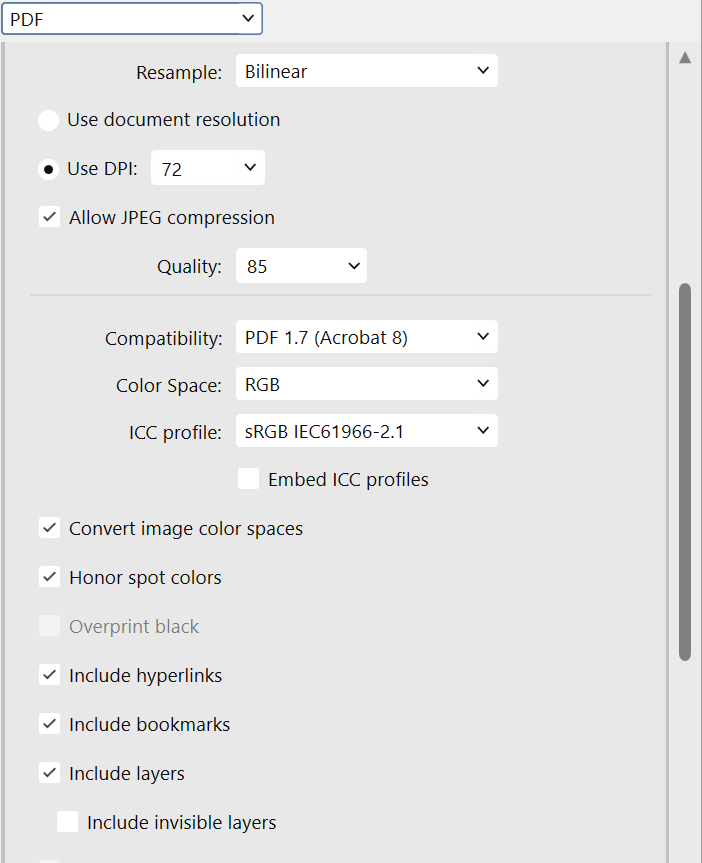Open the PDF format dropdown
The width and height of the screenshot is (702, 863).
[132, 19]
